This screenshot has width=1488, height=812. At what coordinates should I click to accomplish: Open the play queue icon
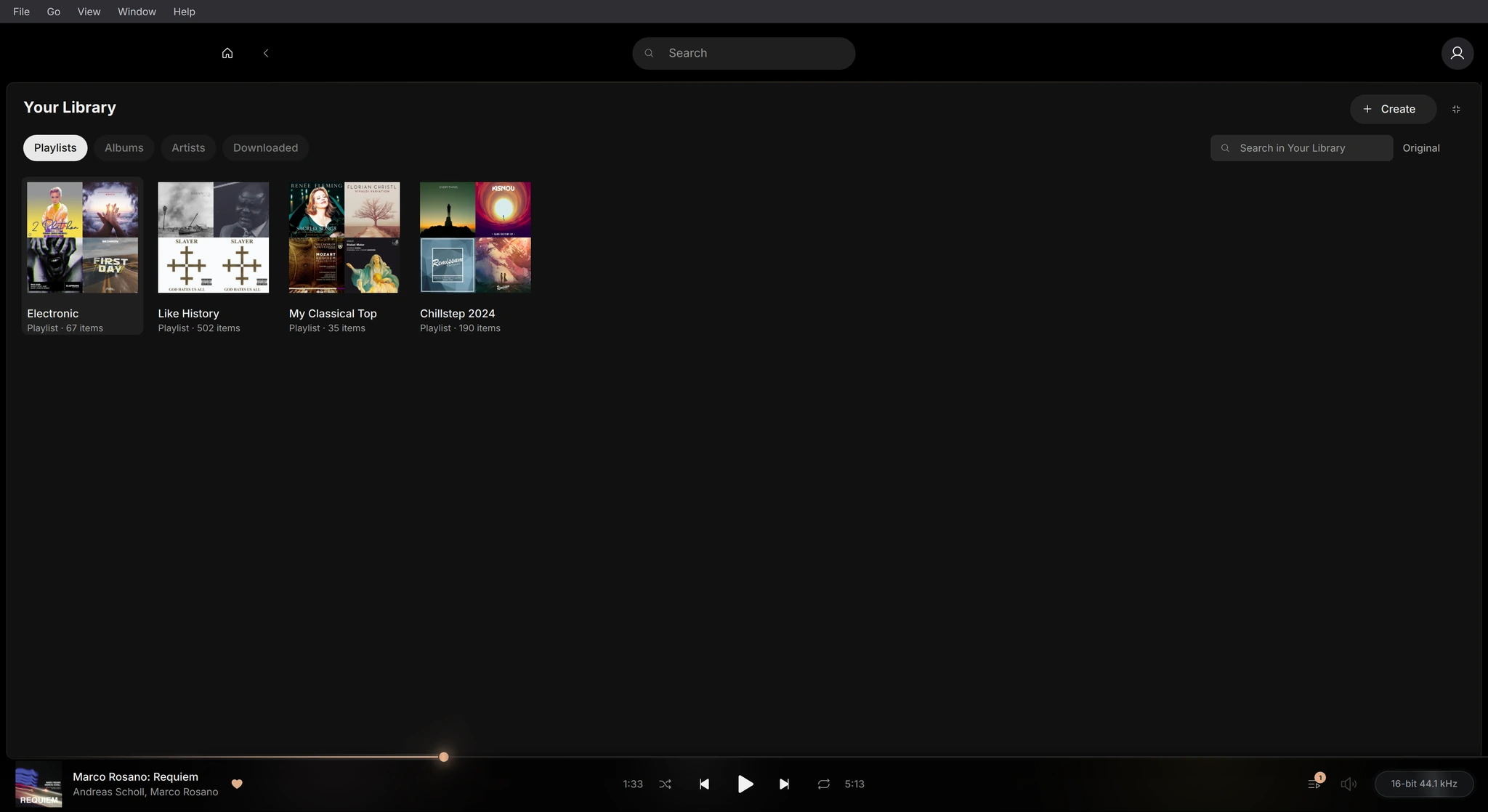coord(1315,784)
